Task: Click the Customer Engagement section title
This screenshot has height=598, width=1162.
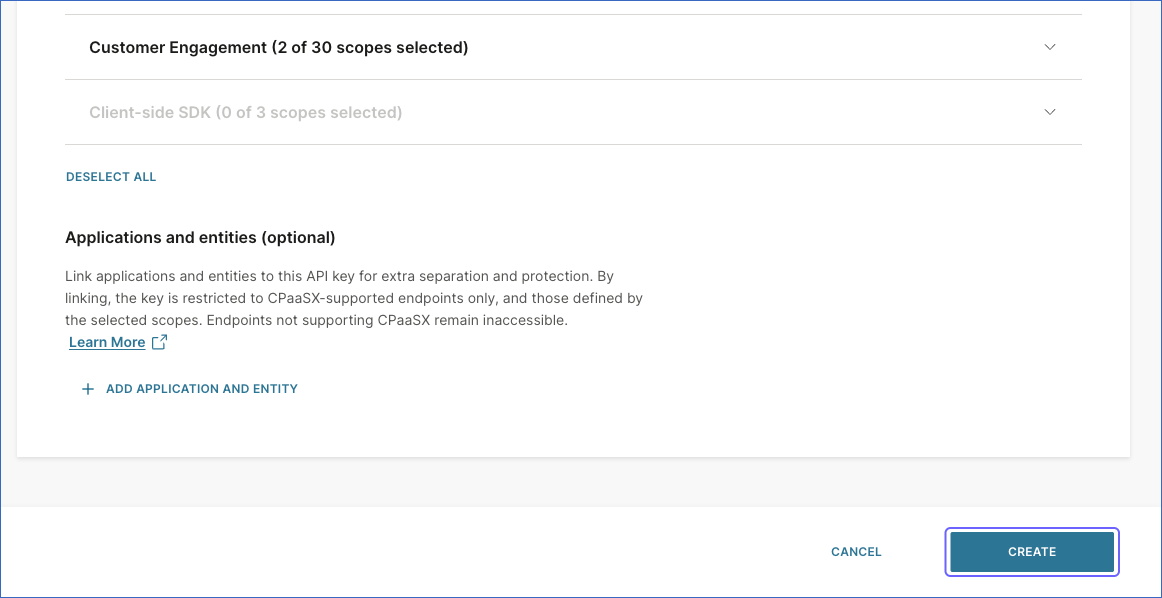Action: point(279,47)
